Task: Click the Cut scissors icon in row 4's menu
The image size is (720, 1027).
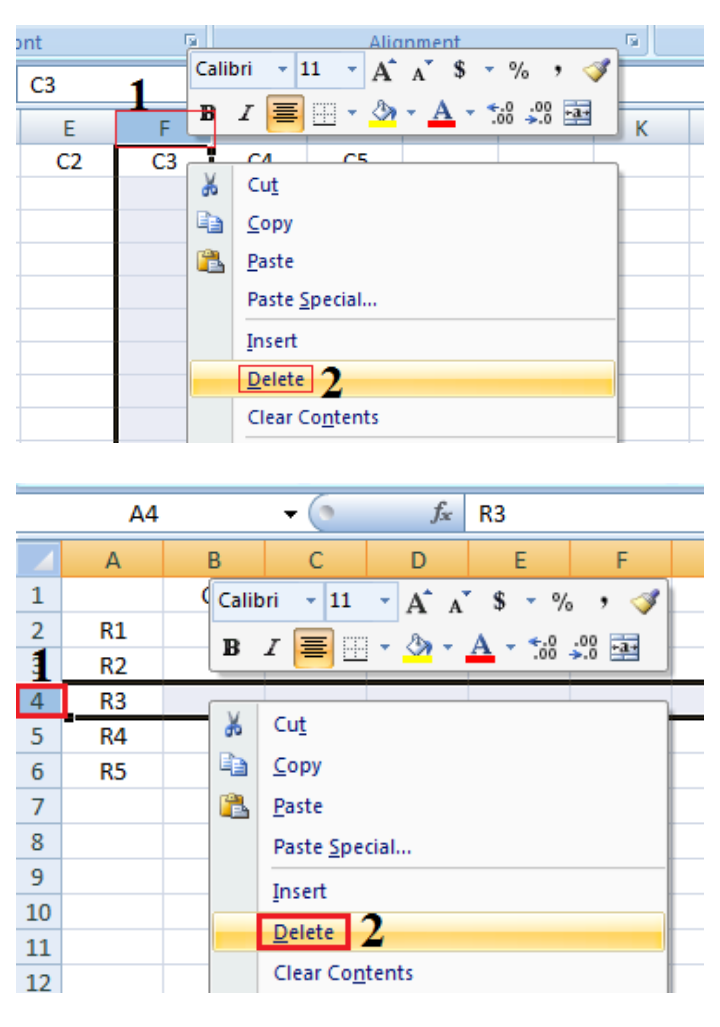Action: (235, 724)
